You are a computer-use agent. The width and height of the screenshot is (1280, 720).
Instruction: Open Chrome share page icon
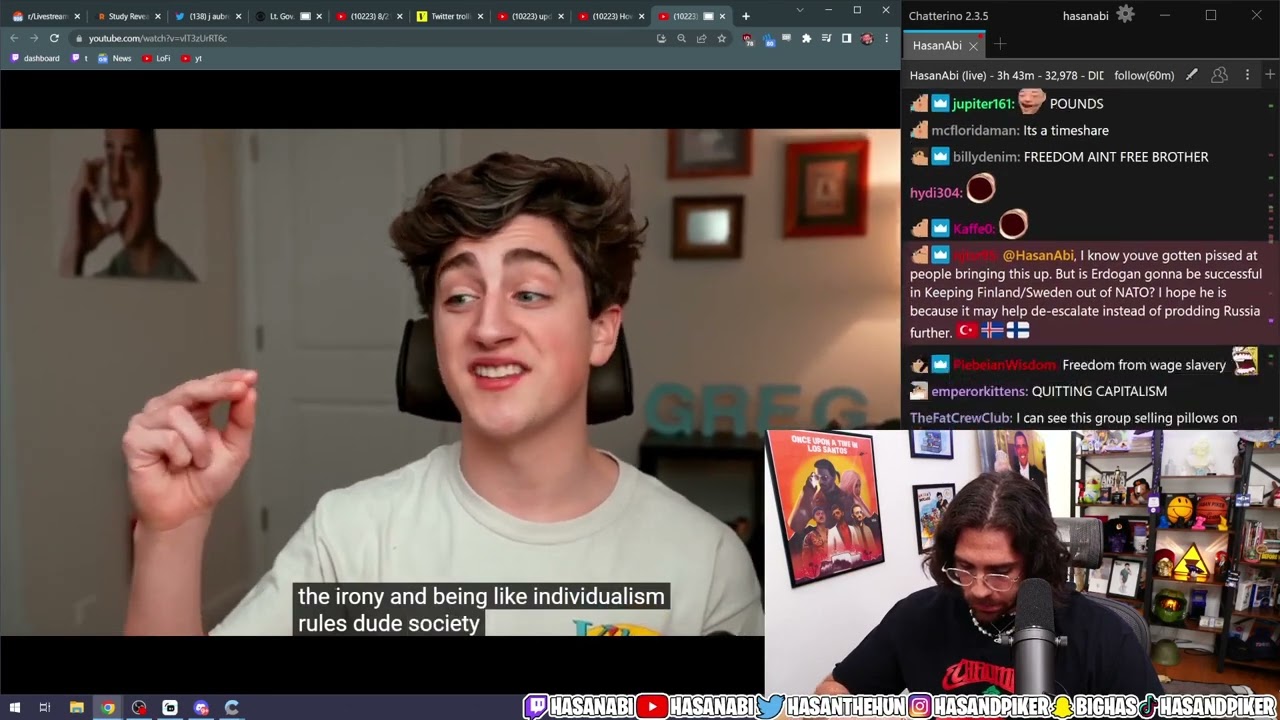click(701, 38)
